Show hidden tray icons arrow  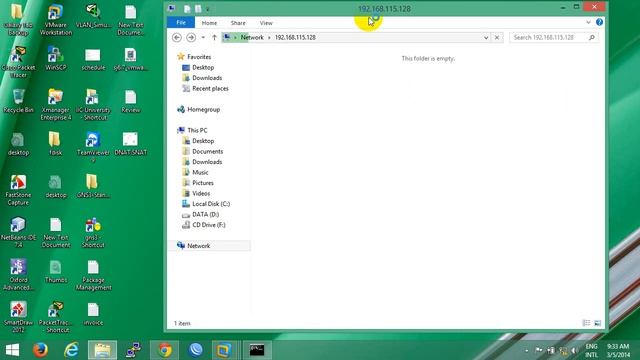click(527, 351)
